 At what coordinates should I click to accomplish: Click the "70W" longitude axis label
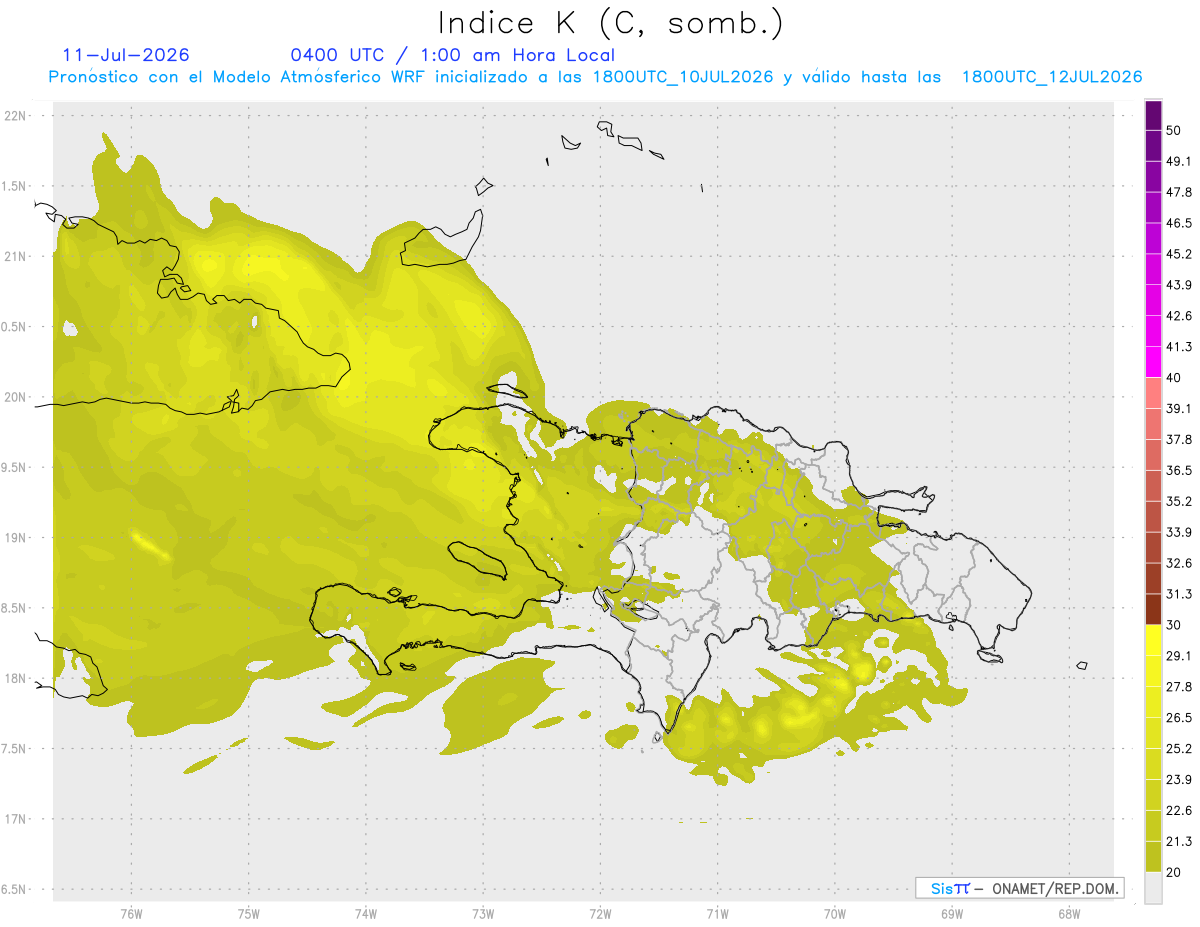pyautogui.click(x=835, y=914)
